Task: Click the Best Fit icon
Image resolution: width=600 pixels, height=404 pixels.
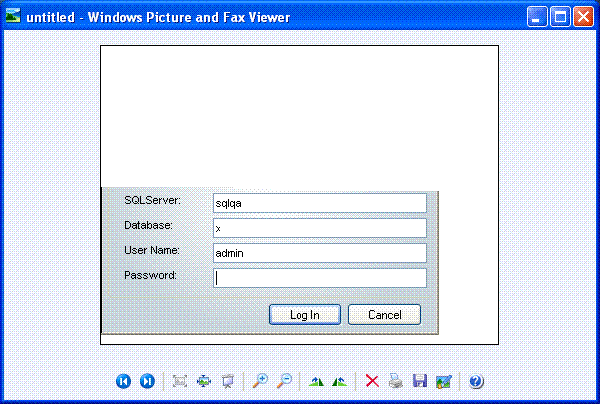Action: pos(180,381)
